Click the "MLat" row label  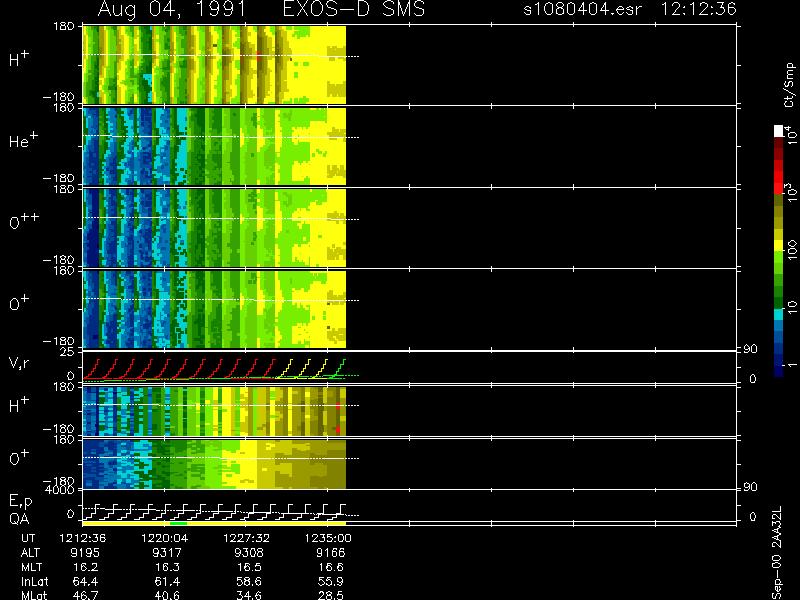click(34, 595)
